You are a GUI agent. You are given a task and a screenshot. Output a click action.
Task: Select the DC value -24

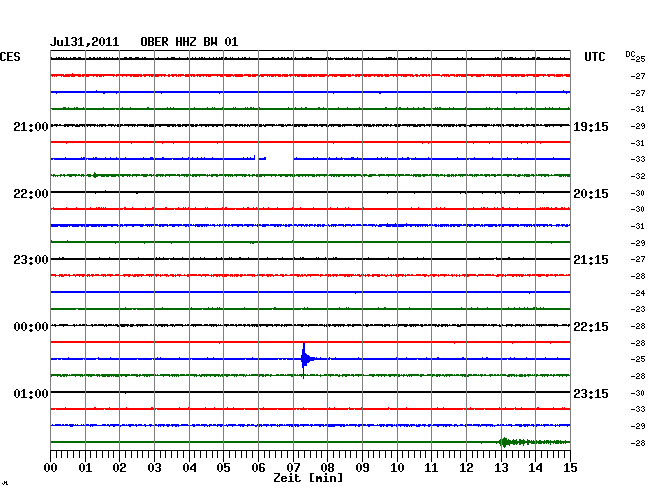point(638,293)
